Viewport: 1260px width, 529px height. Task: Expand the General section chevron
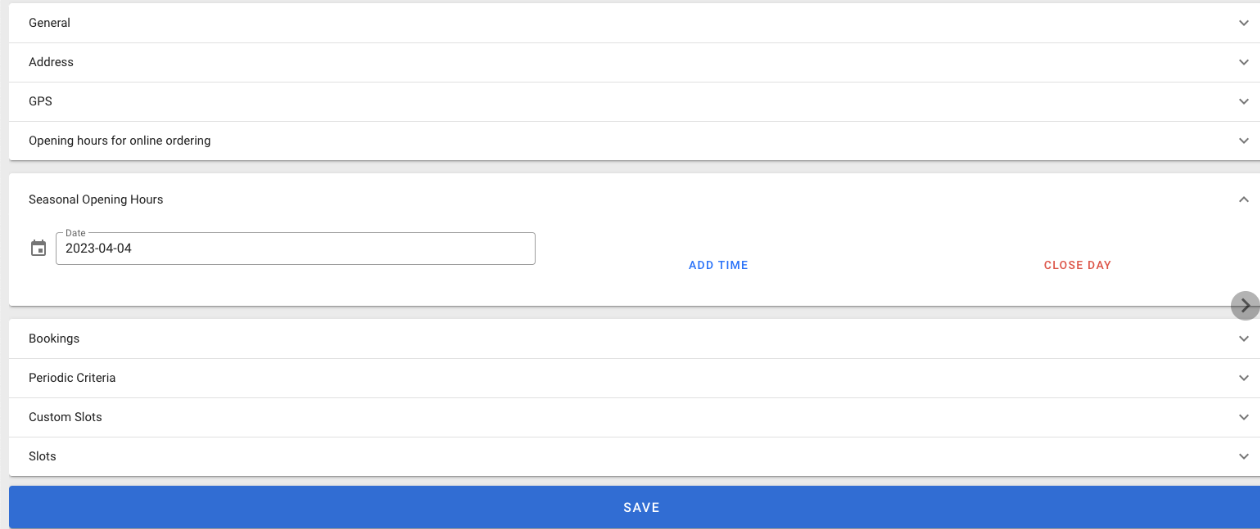pyautogui.click(x=1244, y=23)
